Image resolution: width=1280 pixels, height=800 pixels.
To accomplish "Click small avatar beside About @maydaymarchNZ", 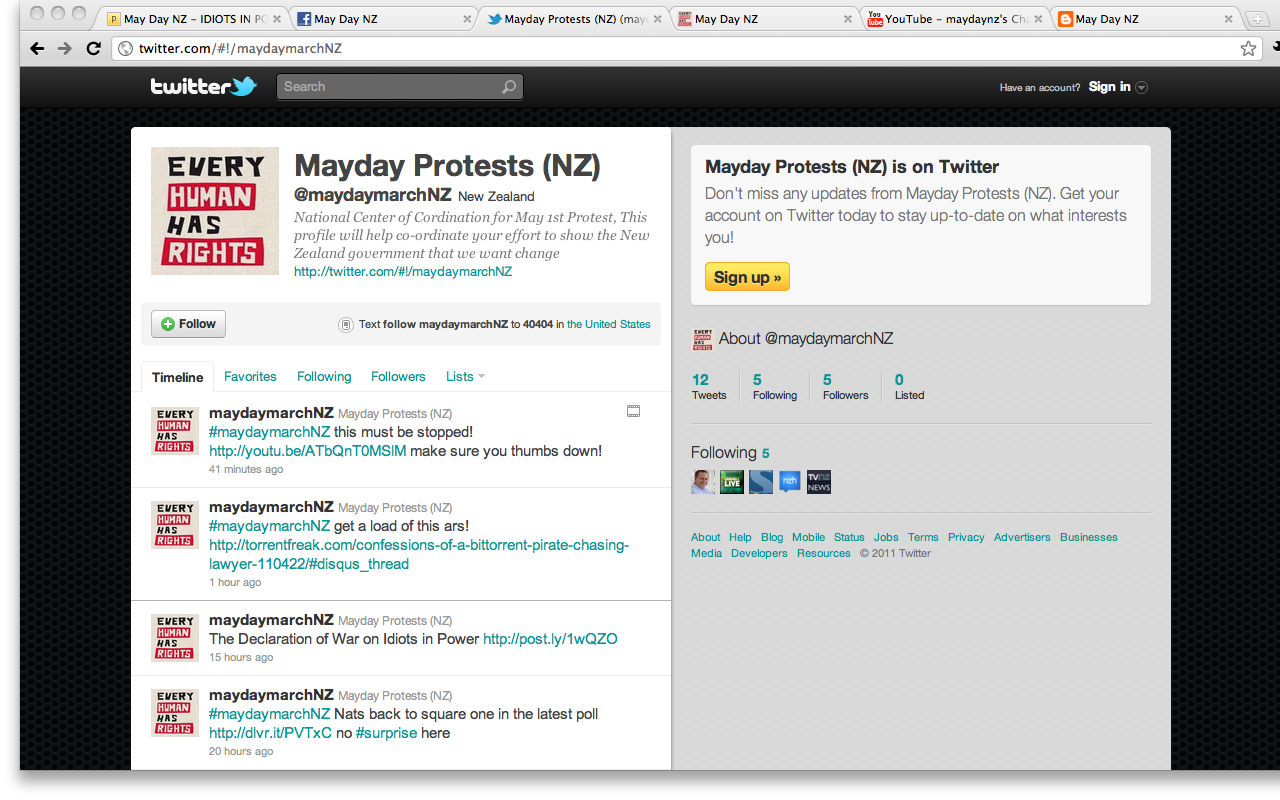I will (702, 339).
